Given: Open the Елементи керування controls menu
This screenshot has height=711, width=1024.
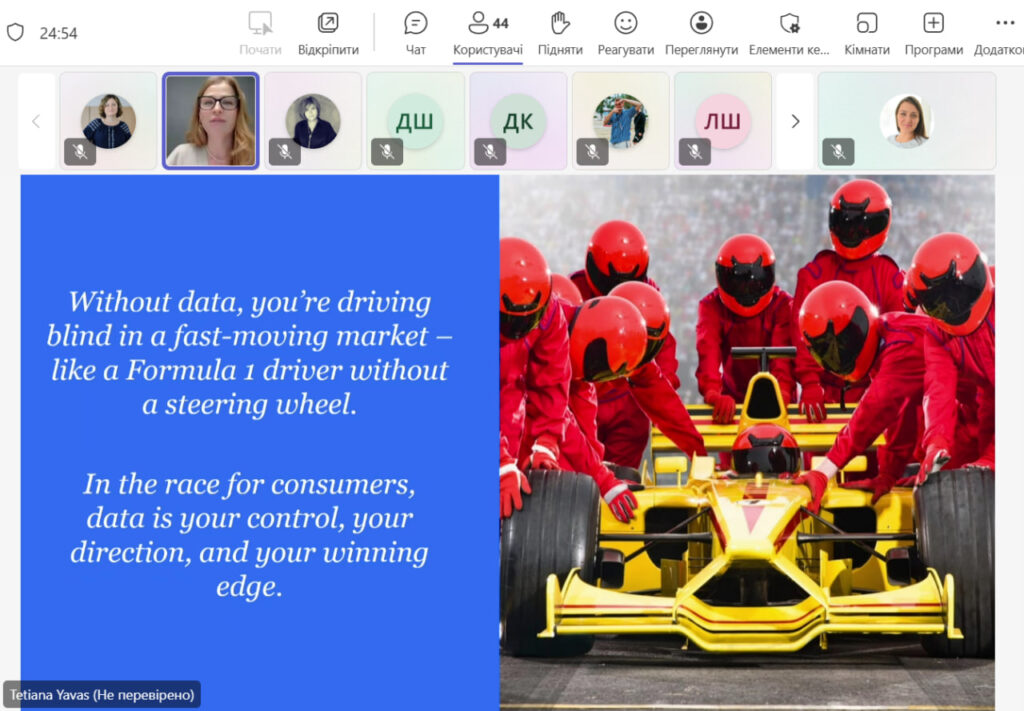Looking at the screenshot, I should pos(789,33).
